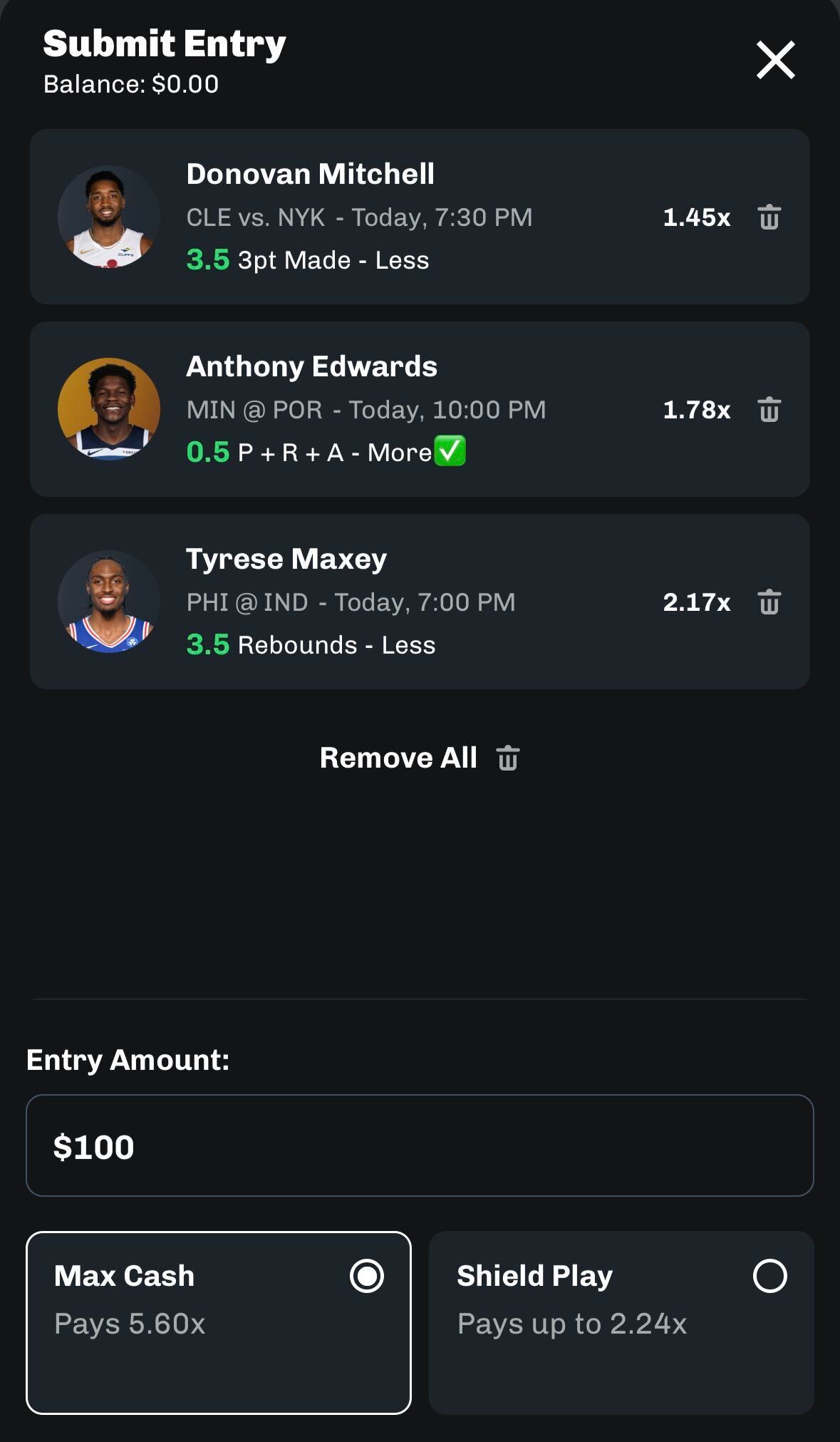Focus the Entry Amount $100 field
The height and width of the screenshot is (1442, 840).
(x=420, y=1145)
